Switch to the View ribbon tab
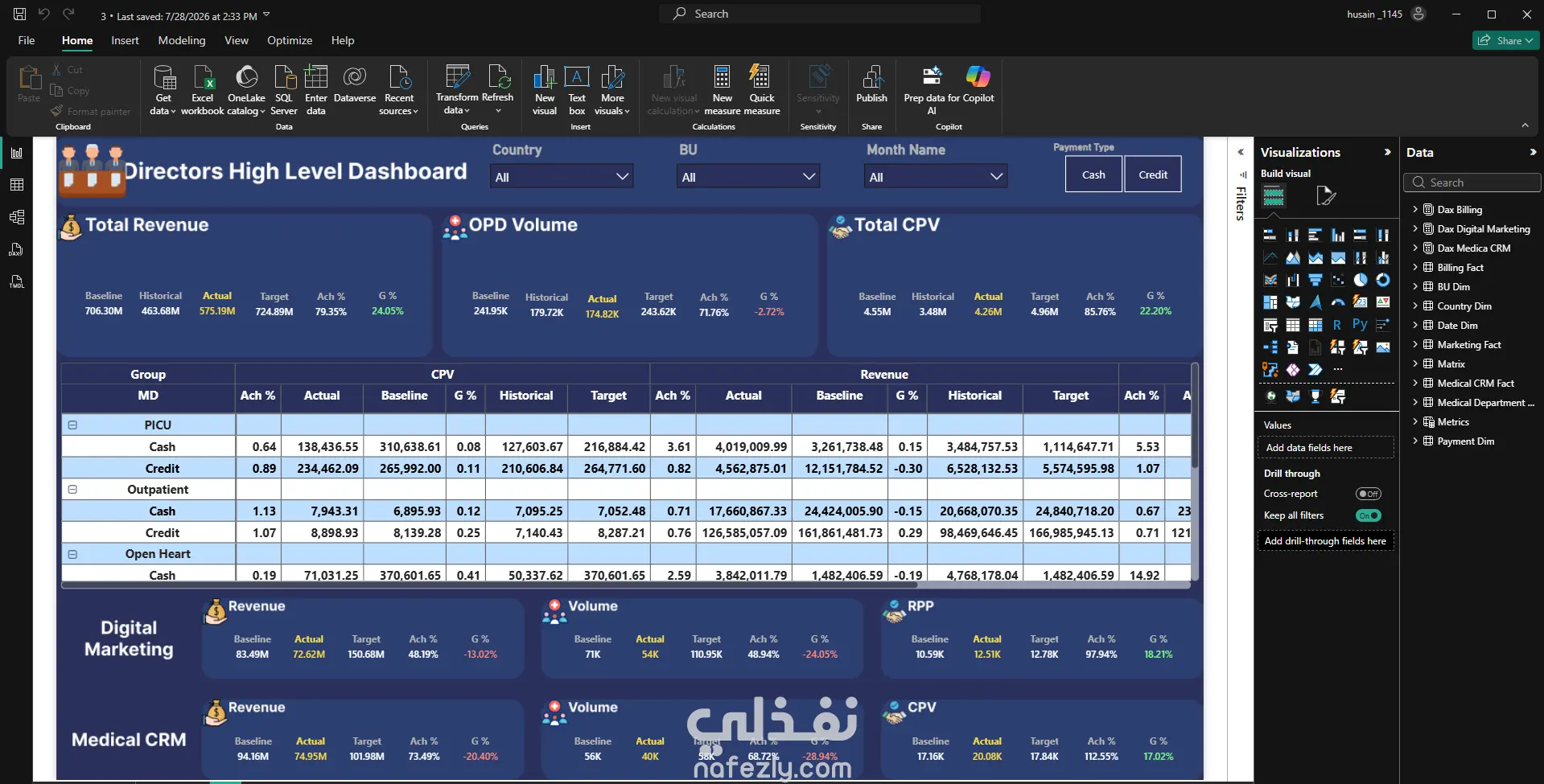Viewport: 1544px width, 784px height. tap(237, 40)
